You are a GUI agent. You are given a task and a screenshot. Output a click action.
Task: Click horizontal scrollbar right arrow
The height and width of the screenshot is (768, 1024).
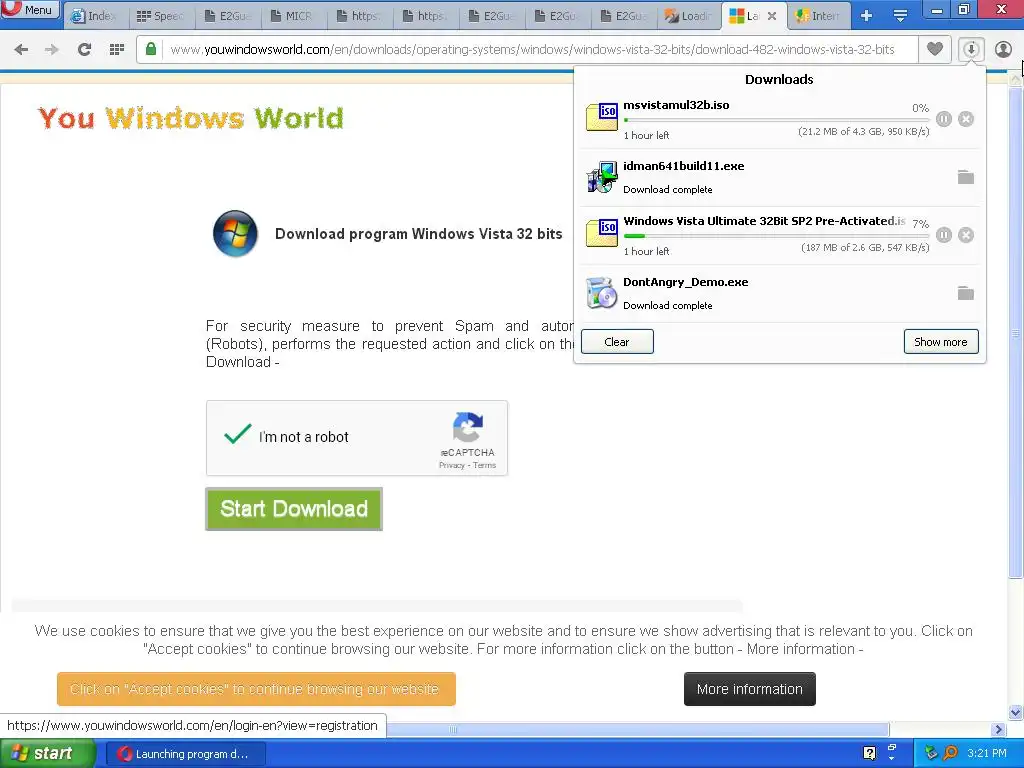click(998, 729)
